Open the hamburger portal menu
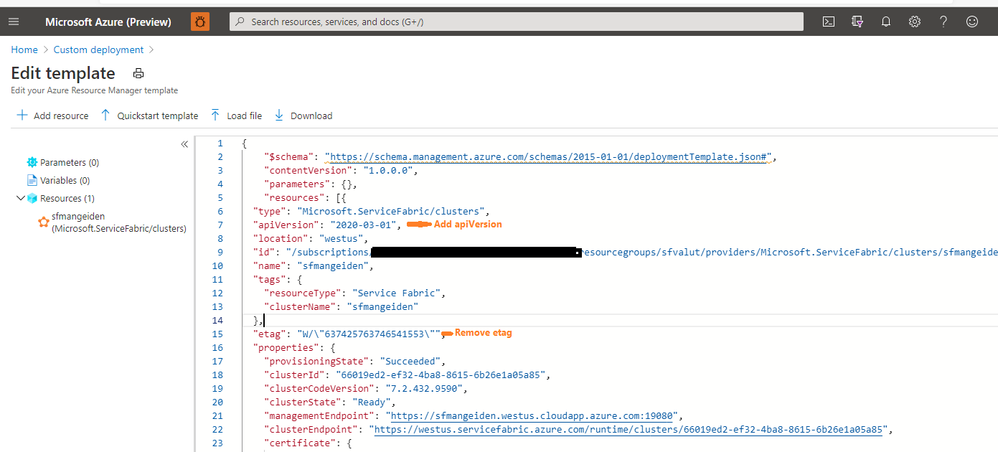Screen dimensions: 998x452 pos(14,22)
